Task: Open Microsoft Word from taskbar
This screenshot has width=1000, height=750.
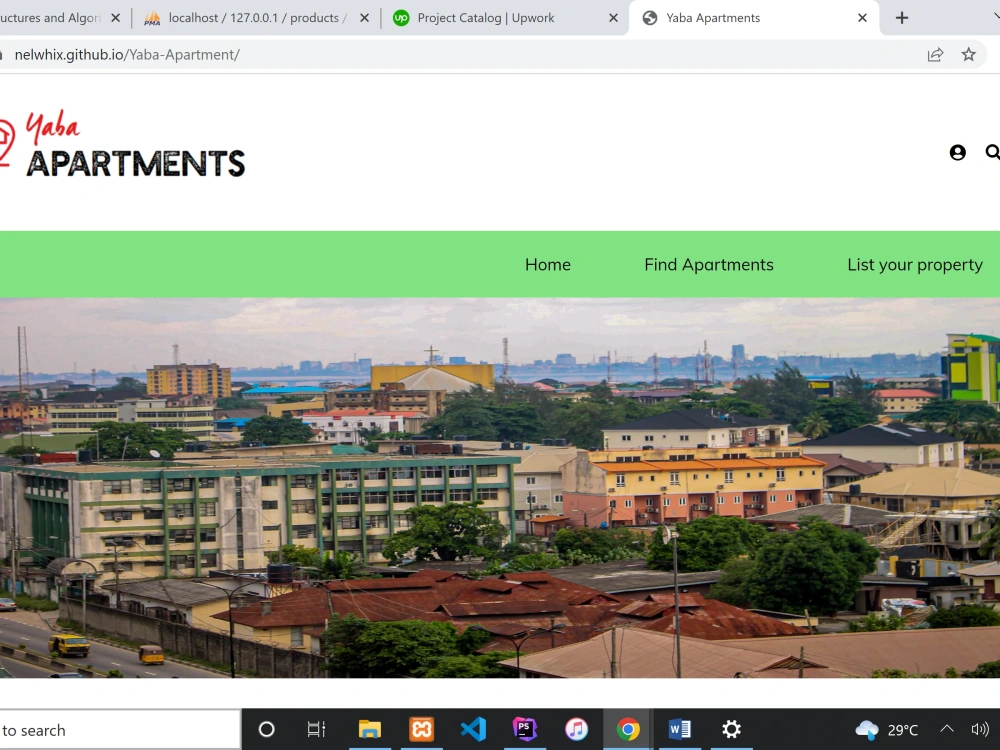Action: pyautogui.click(x=680, y=729)
